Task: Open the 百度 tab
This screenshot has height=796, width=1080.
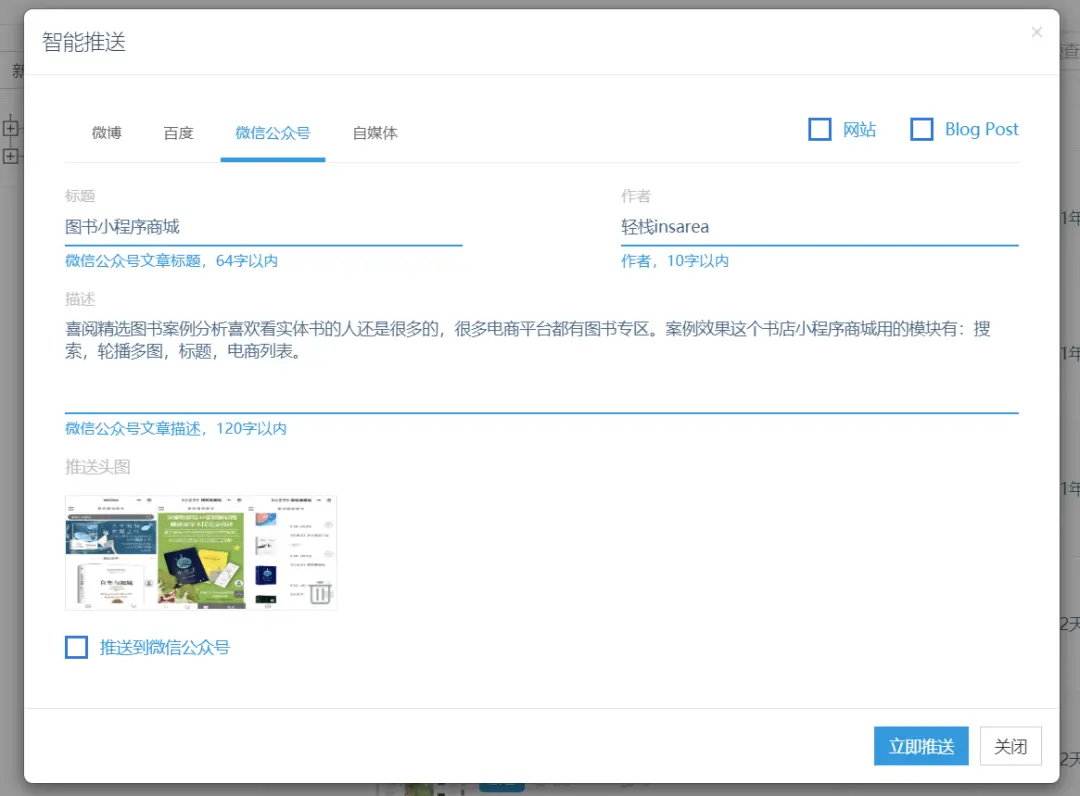Action: pyautogui.click(x=178, y=133)
